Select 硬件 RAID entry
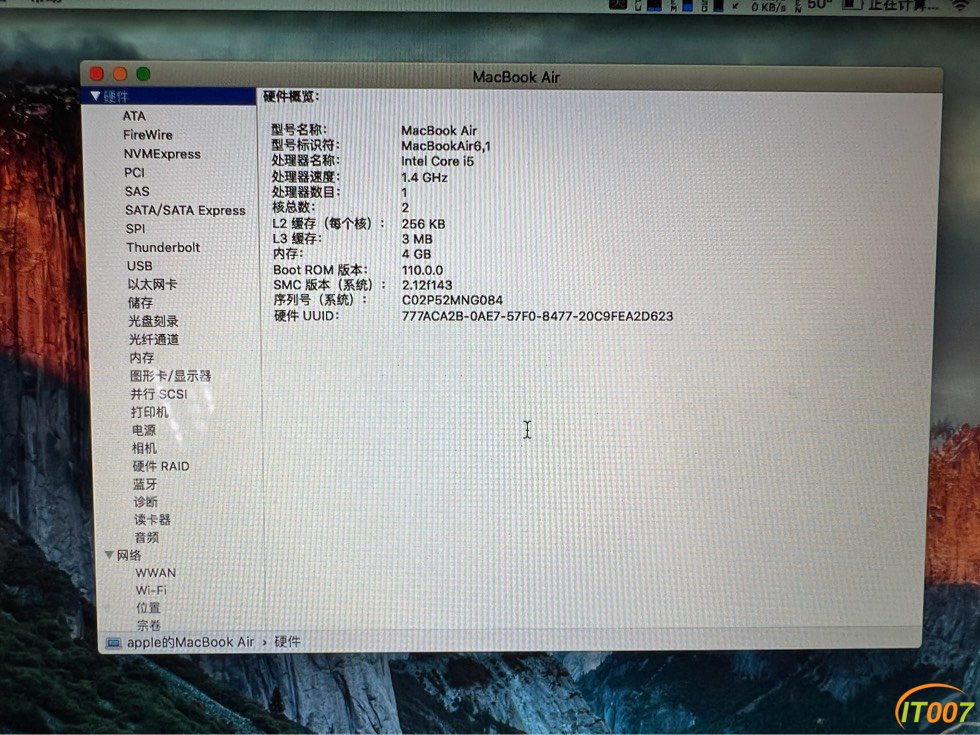980x735 pixels. 161,466
